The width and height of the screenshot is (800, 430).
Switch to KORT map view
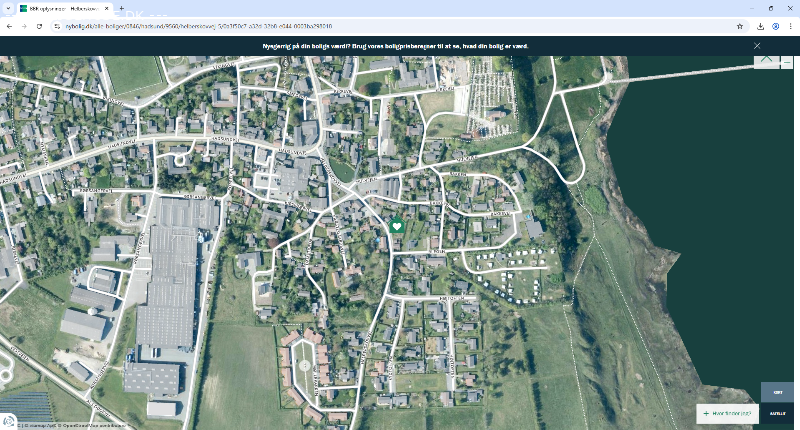[x=777, y=392]
